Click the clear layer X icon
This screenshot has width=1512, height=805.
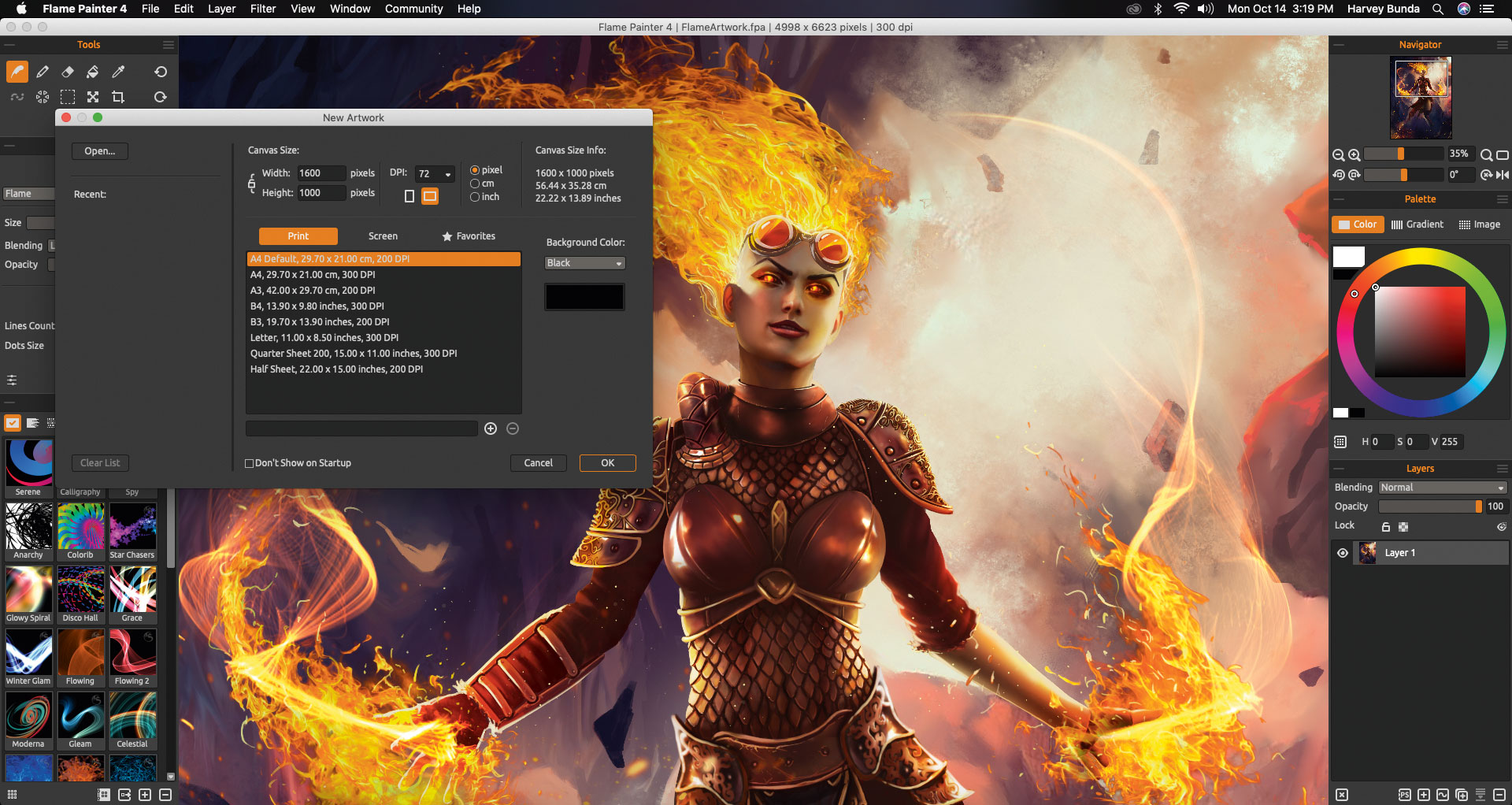tap(1342, 795)
